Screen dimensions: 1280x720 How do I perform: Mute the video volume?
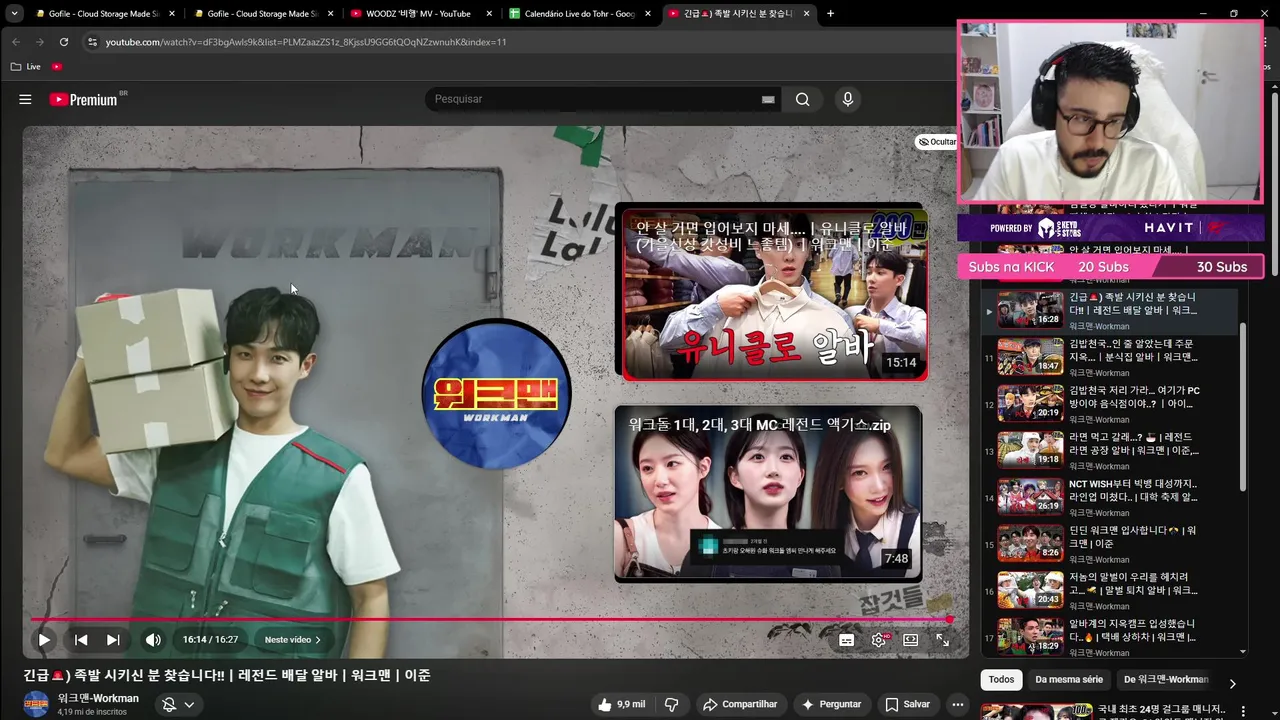(153, 640)
